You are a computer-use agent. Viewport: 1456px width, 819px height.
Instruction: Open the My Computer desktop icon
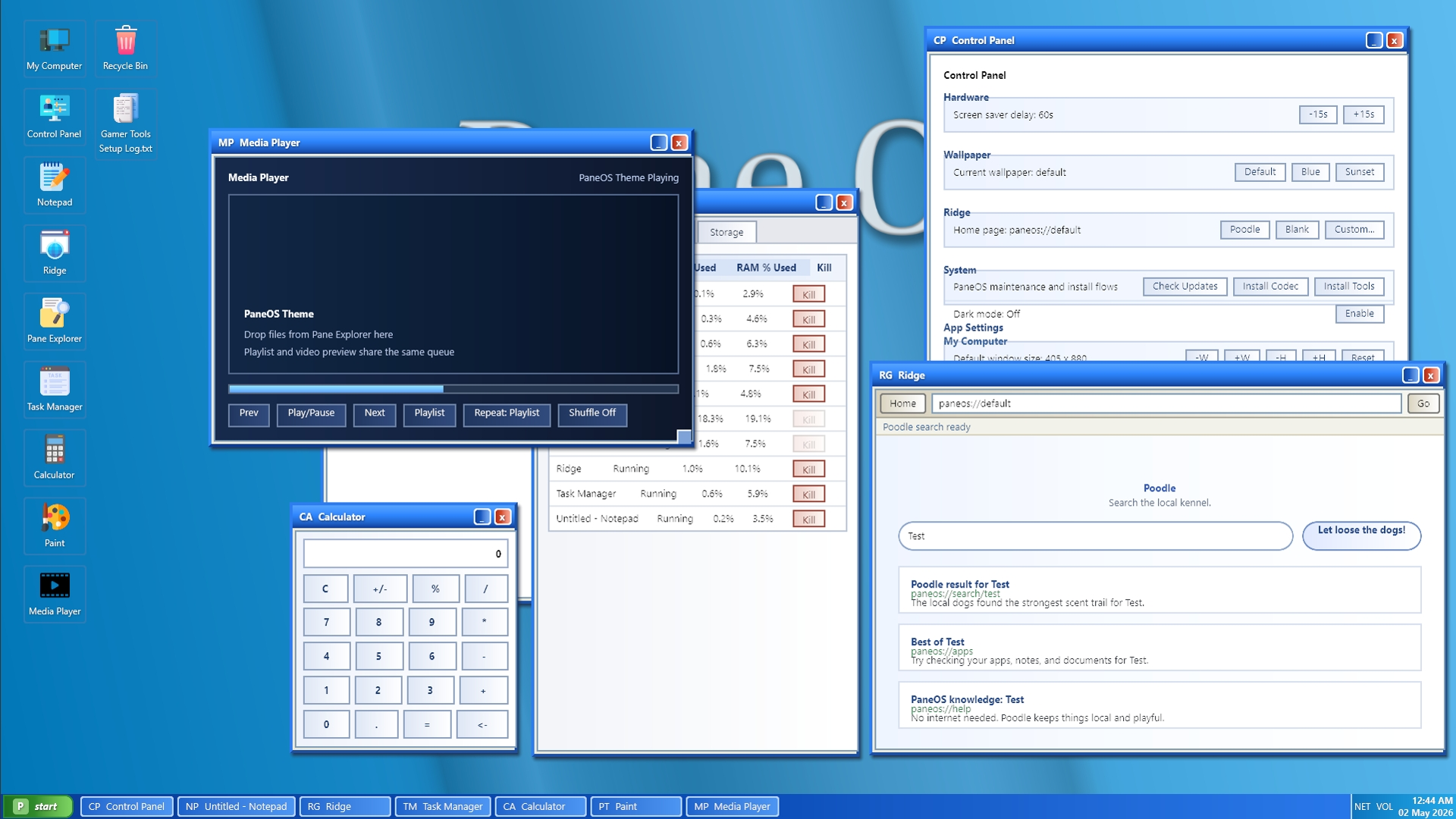pos(55,49)
